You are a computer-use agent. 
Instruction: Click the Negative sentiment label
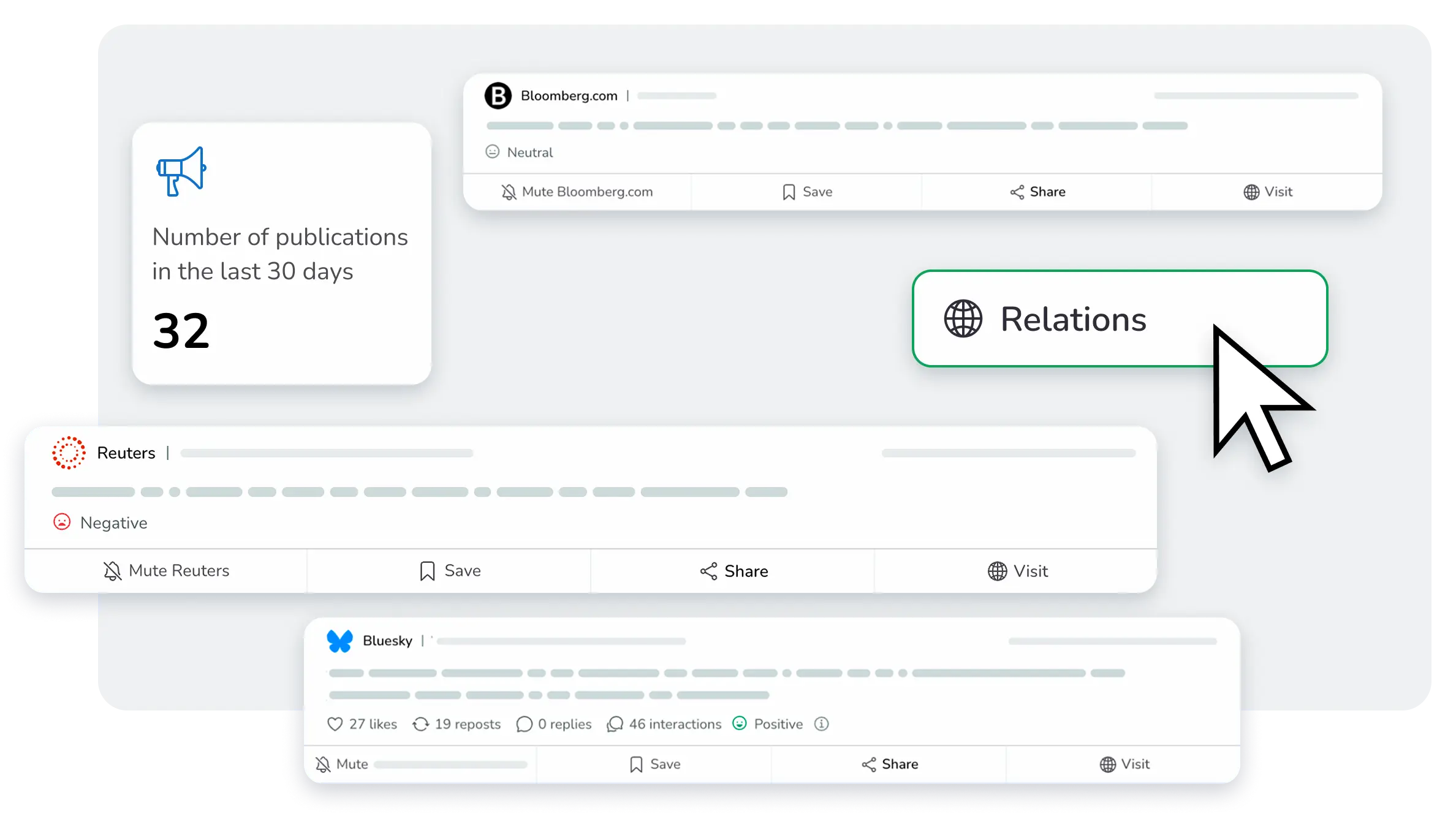pyautogui.click(x=113, y=523)
